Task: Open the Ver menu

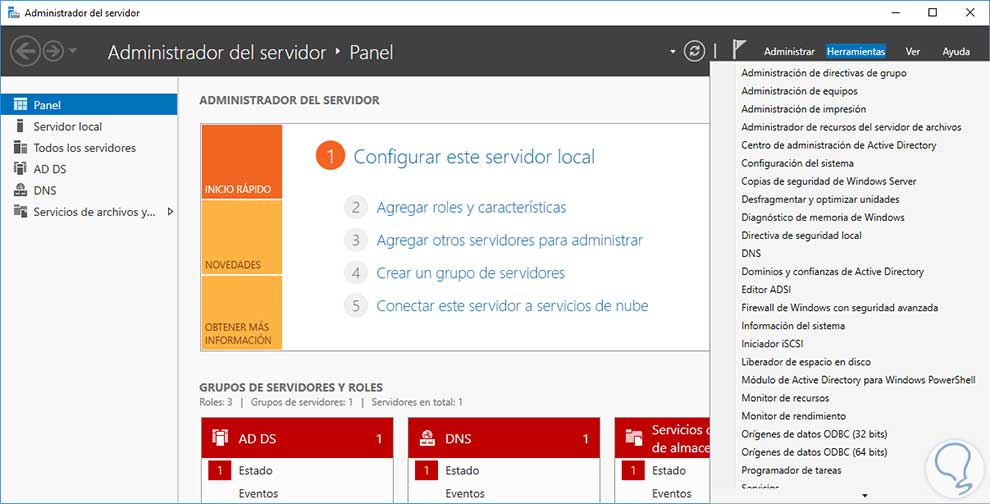Action: coord(912,52)
